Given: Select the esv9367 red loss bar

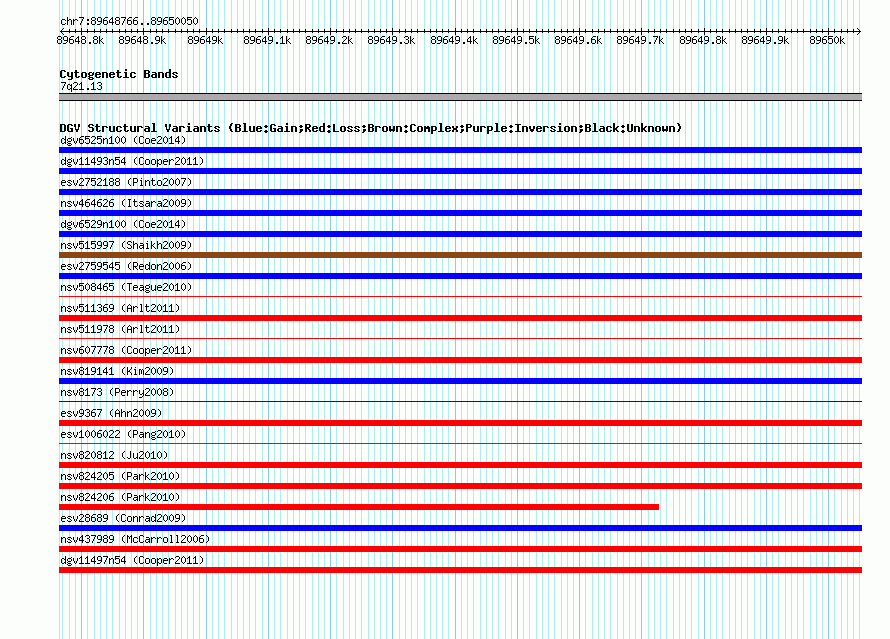Looking at the screenshot, I should point(460,423).
